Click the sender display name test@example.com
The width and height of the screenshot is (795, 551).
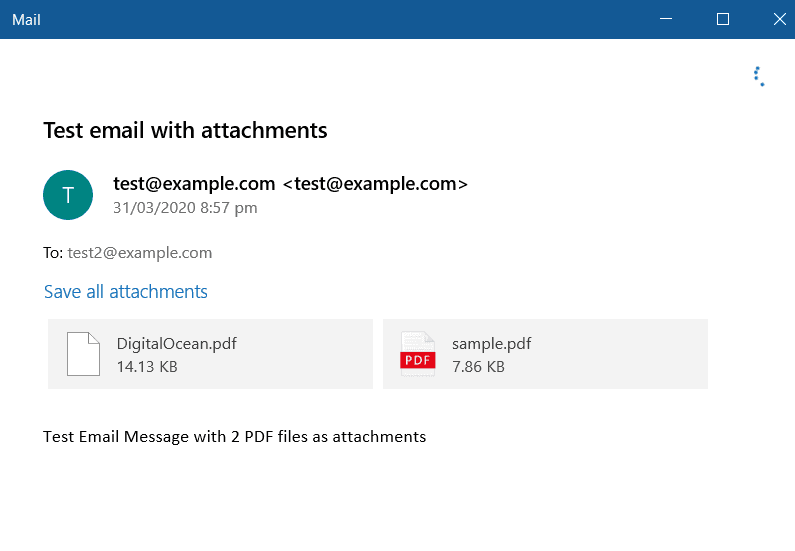(x=194, y=184)
